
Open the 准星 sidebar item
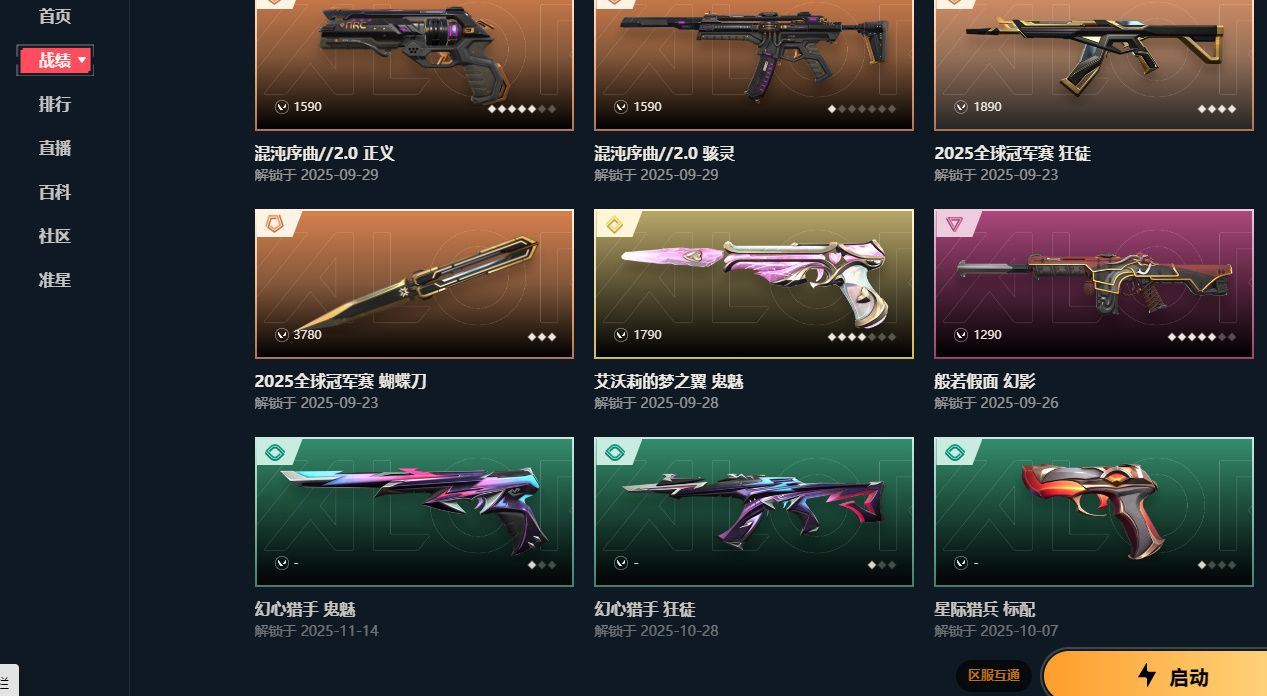point(55,280)
